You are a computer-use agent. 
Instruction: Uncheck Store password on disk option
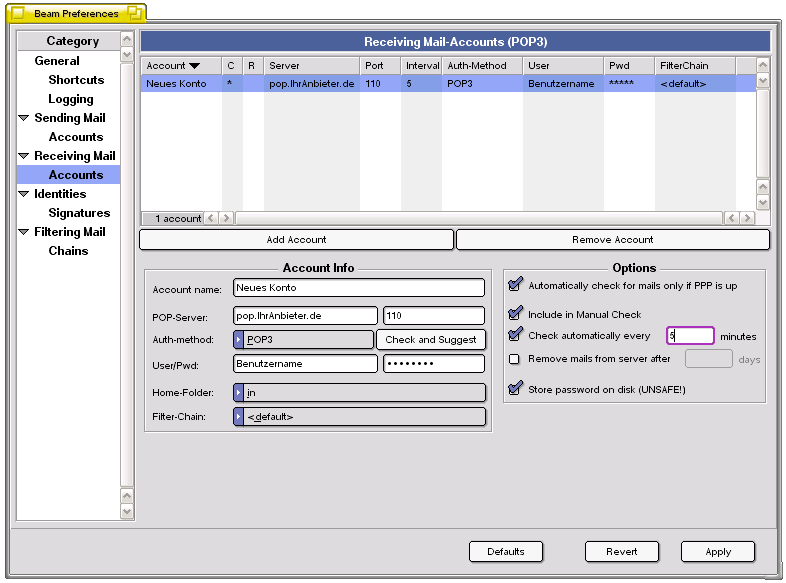[x=515, y=389]
